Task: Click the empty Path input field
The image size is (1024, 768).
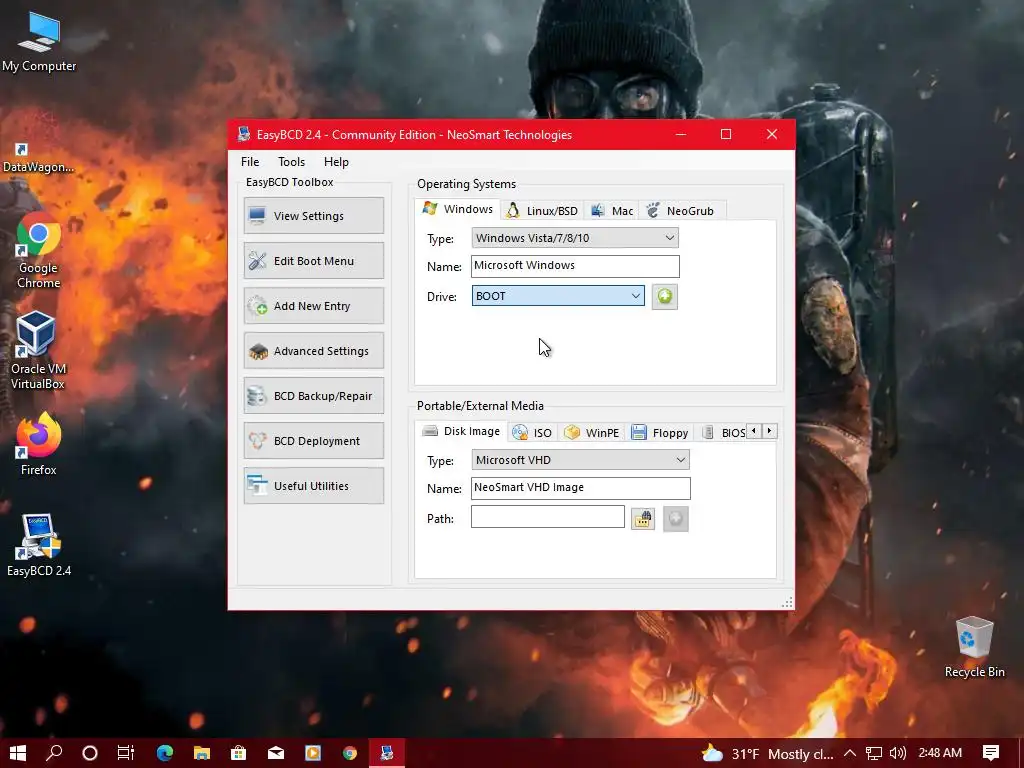Action: tap(548, 517)
